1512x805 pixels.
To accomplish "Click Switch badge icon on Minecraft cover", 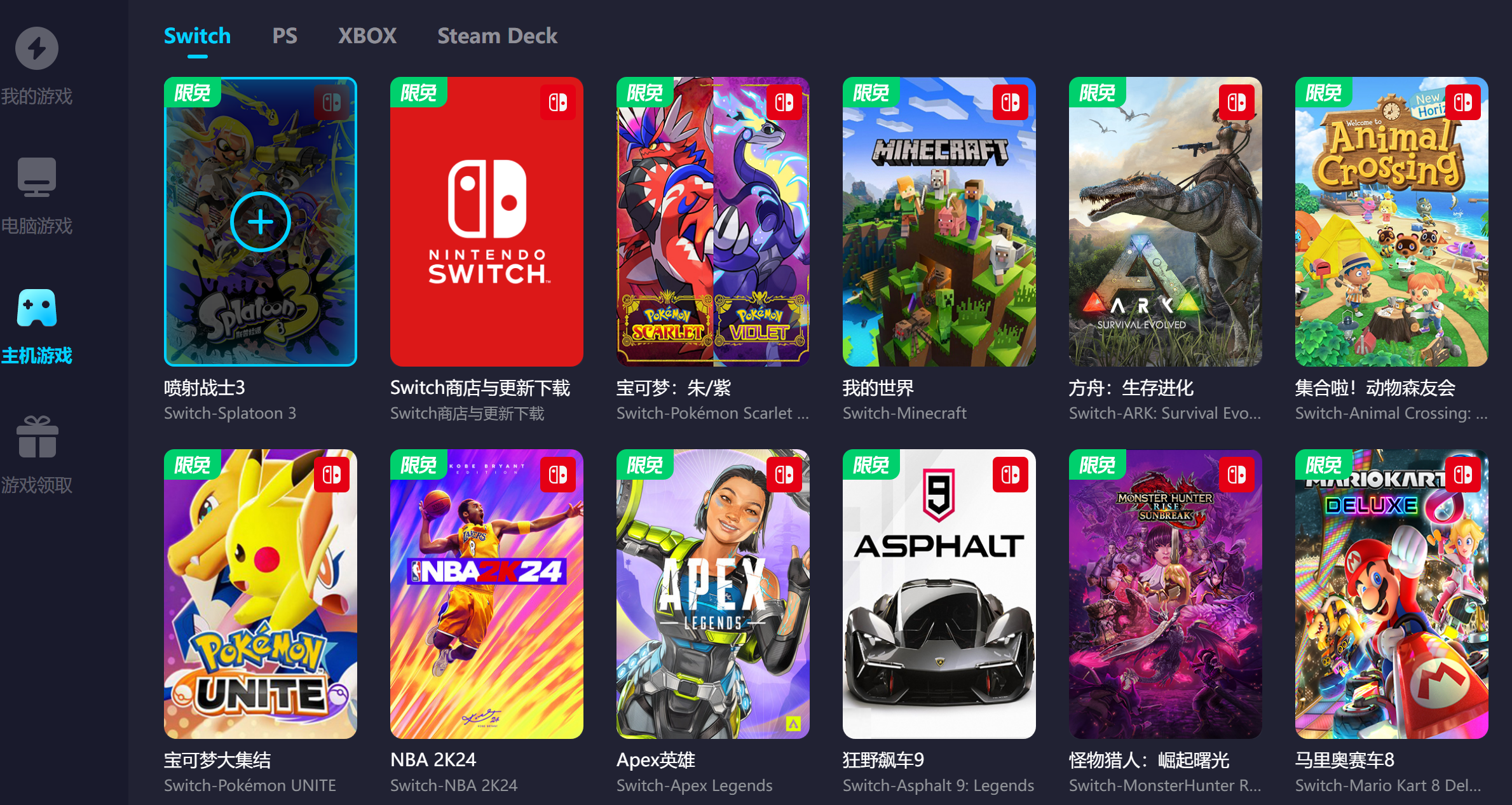I will click(x=1011, y=102).
